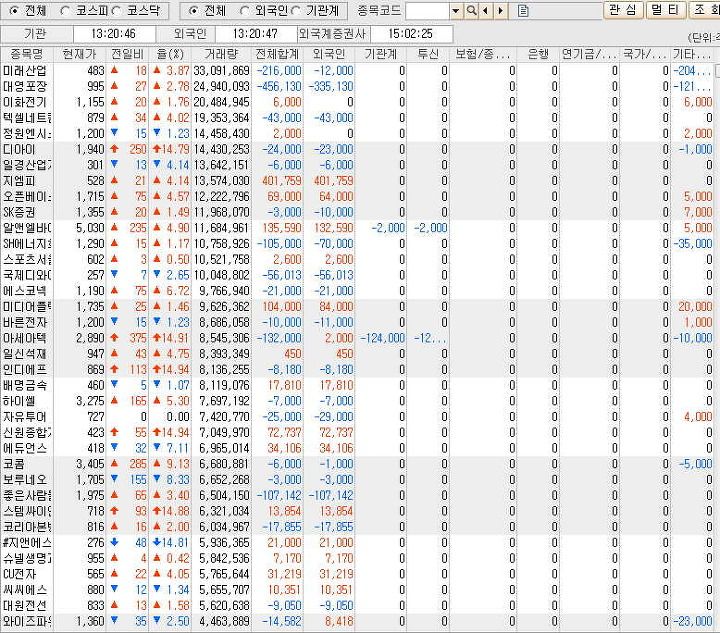The image size is (720, 633).
Task: Click the 멀티 button
Action: point(665,10)
